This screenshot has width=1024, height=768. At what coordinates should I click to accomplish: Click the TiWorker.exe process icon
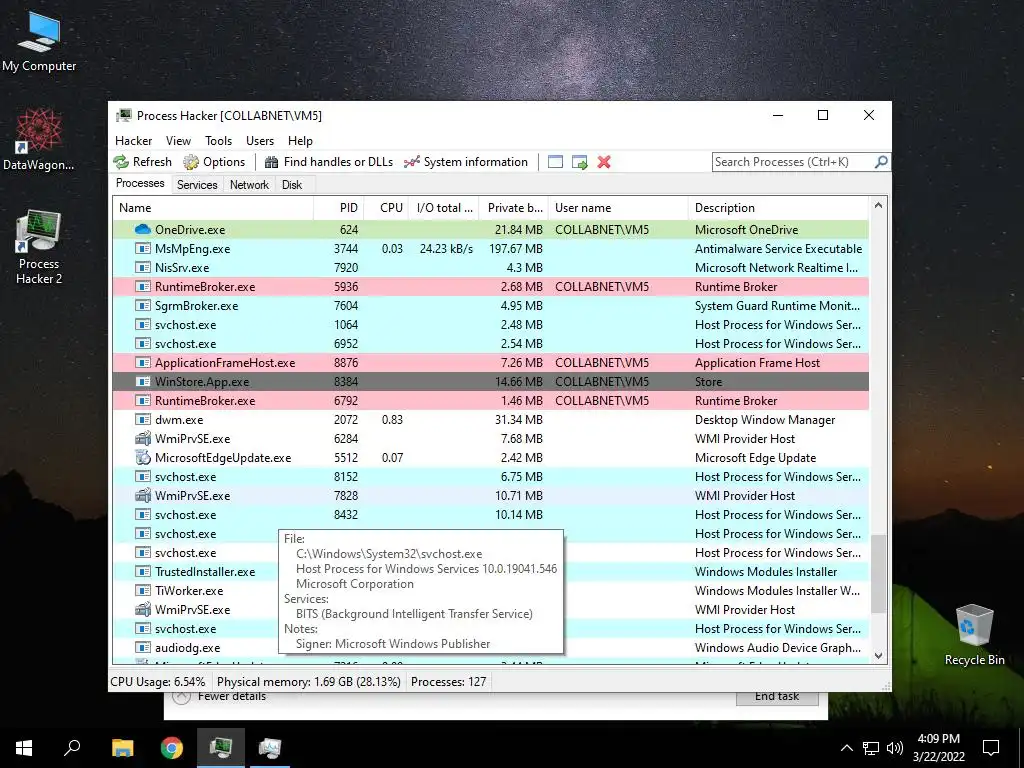[x=142, y=590]
